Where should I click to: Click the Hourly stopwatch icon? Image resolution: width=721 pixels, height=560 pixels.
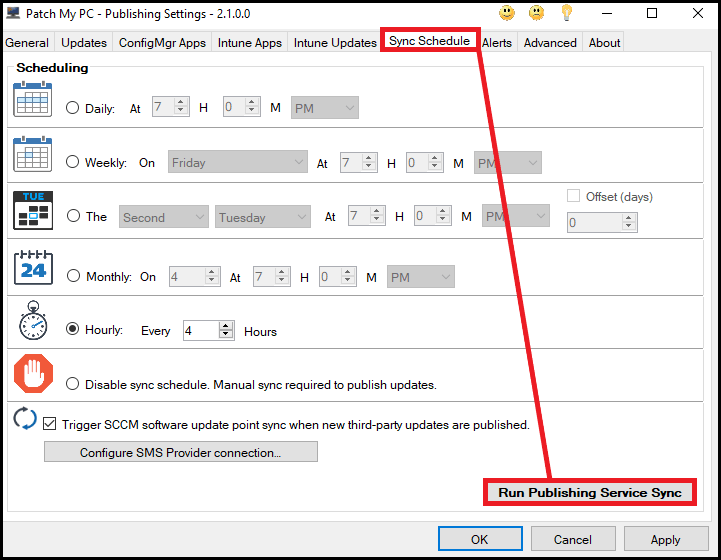(x=33, y=320)
